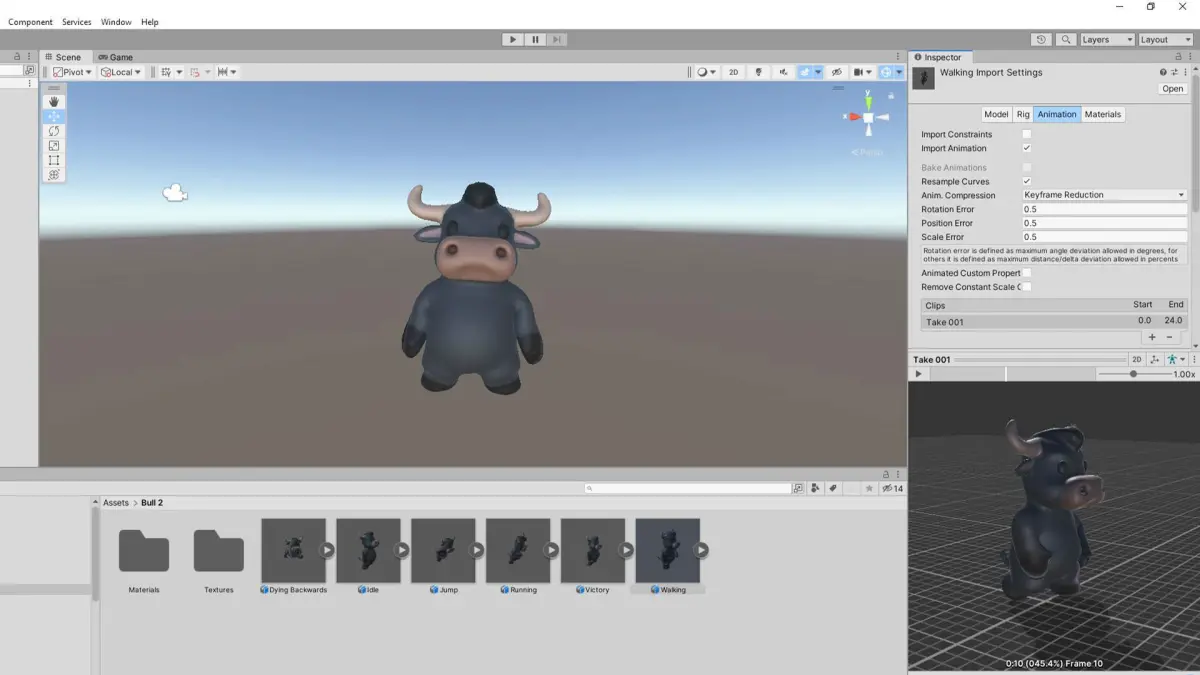Click the Rotation Error input field
The height and width of the screenshot is (675, 1200).
[x=1104, y=209]
